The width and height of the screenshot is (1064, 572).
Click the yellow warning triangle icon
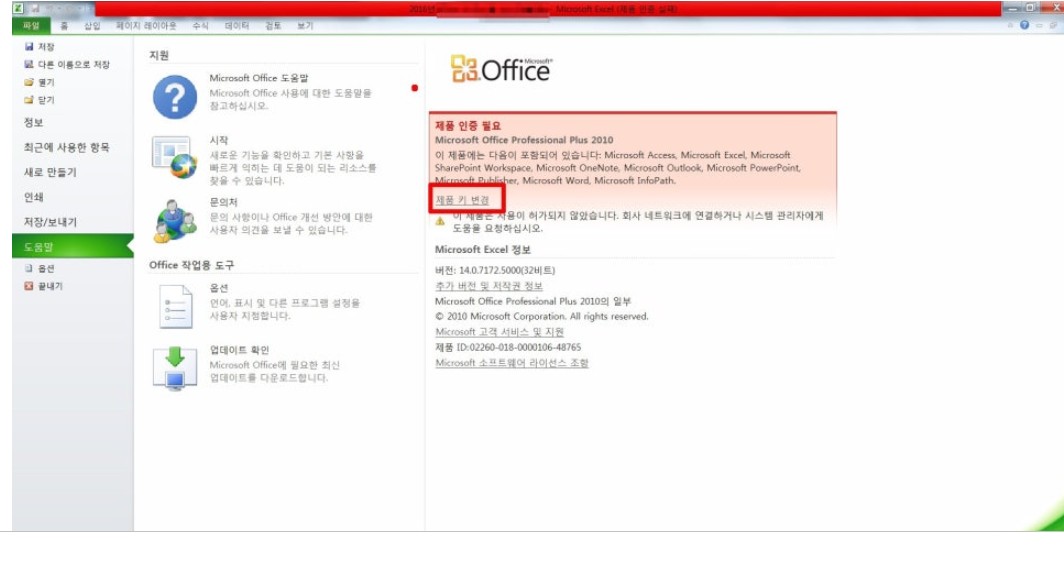pyautogui.click(x=440, y=221)
